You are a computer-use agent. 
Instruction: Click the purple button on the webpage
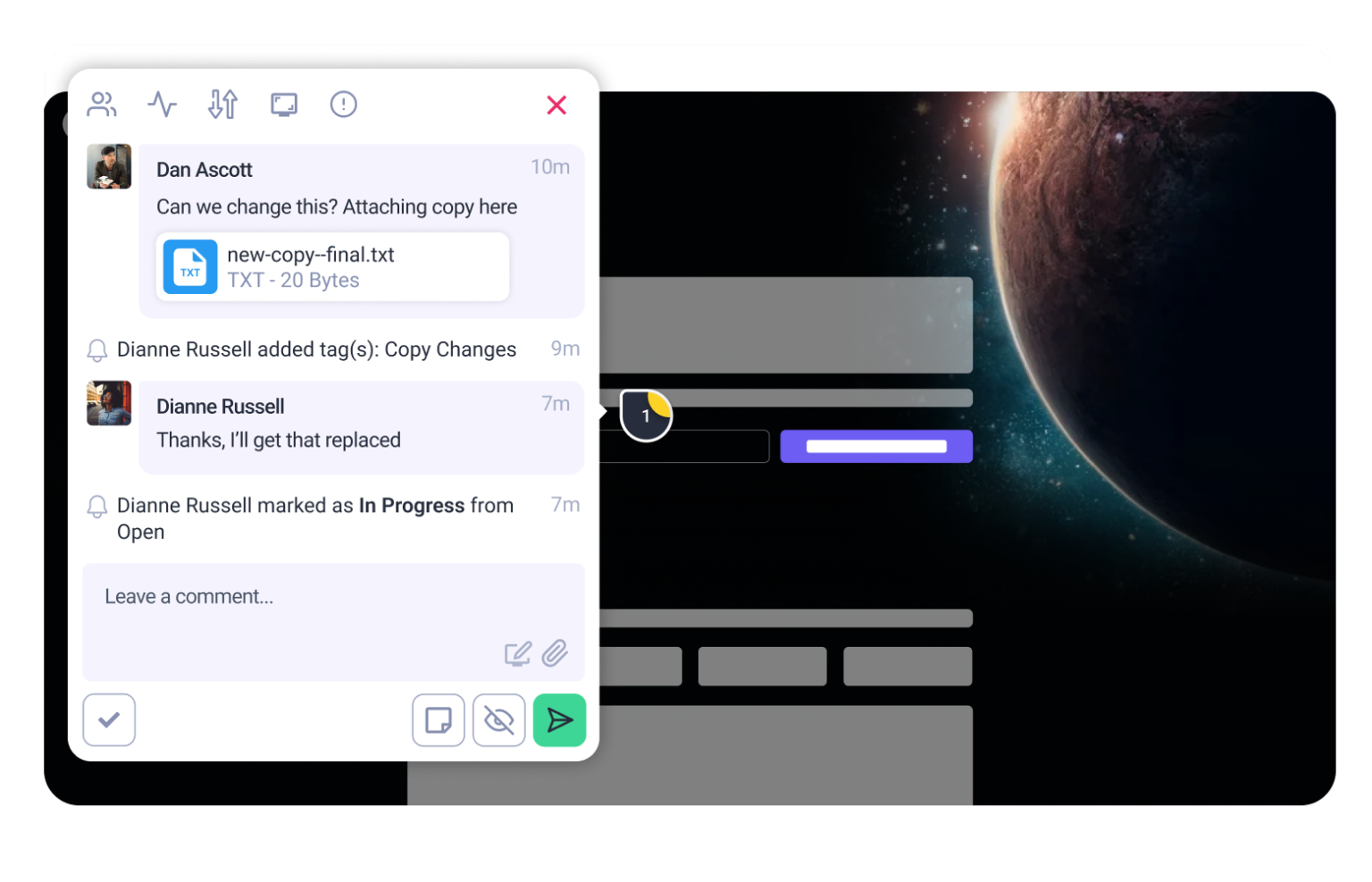[x=875, y=446]
